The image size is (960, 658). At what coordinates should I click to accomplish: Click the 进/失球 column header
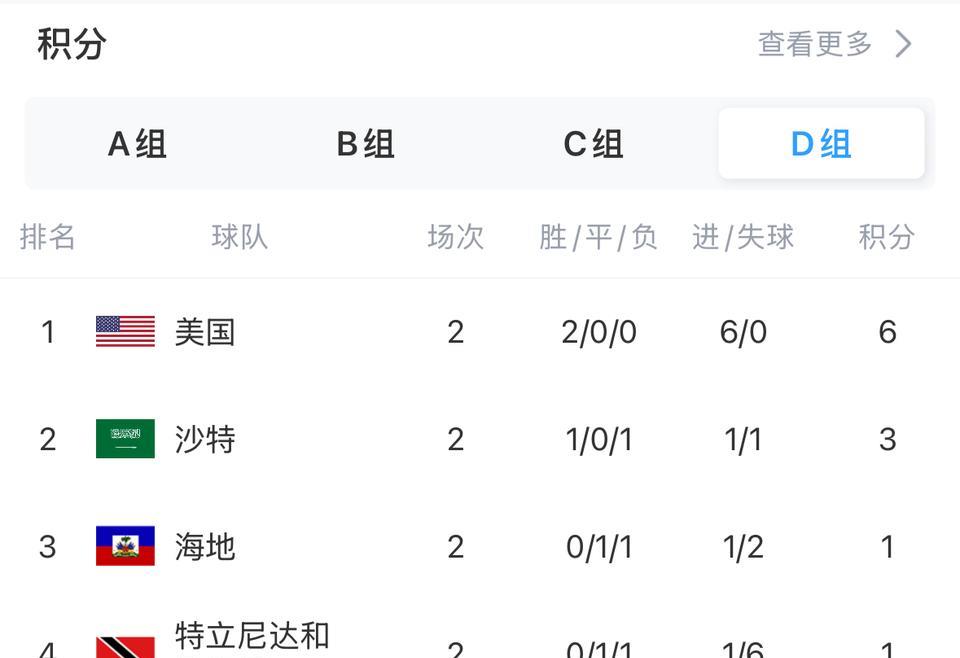pos(743,237)
